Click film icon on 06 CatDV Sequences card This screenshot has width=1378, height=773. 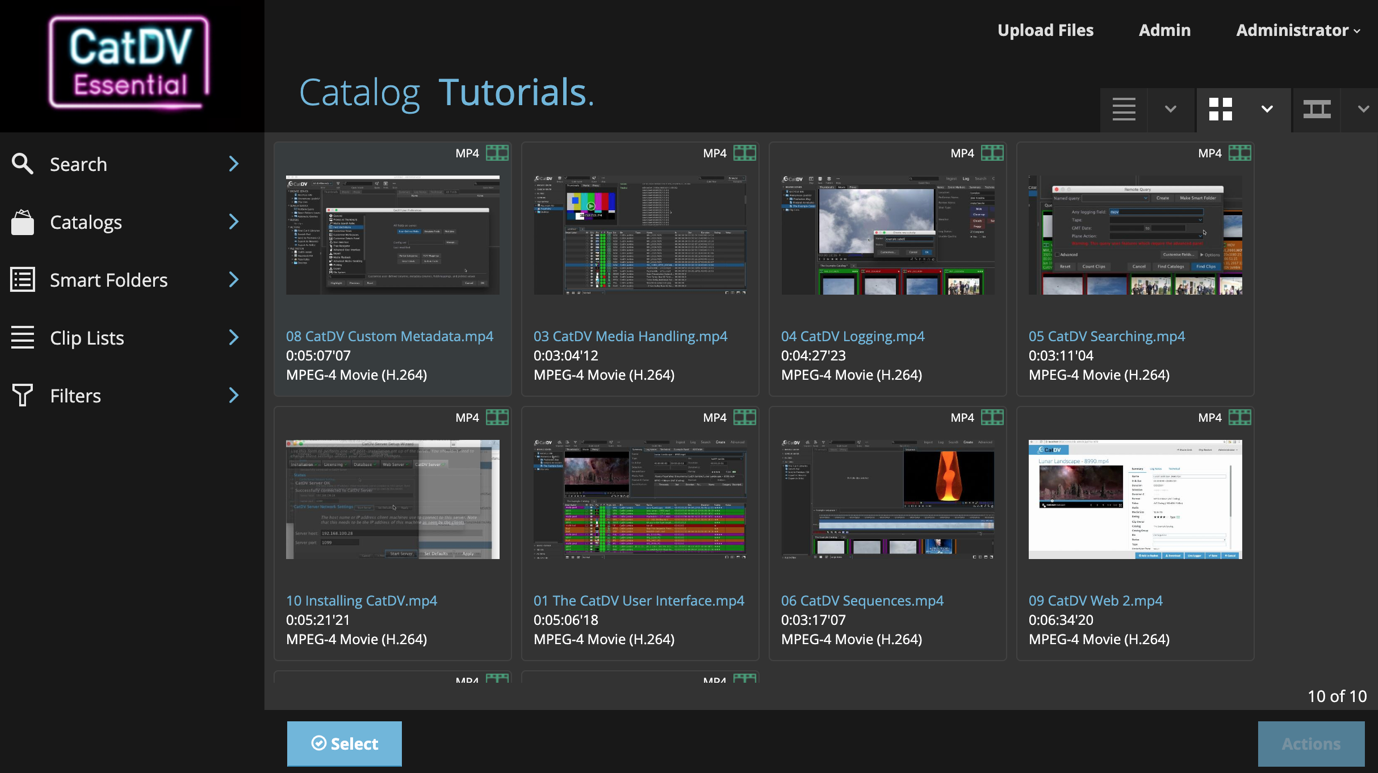point(992,417)
